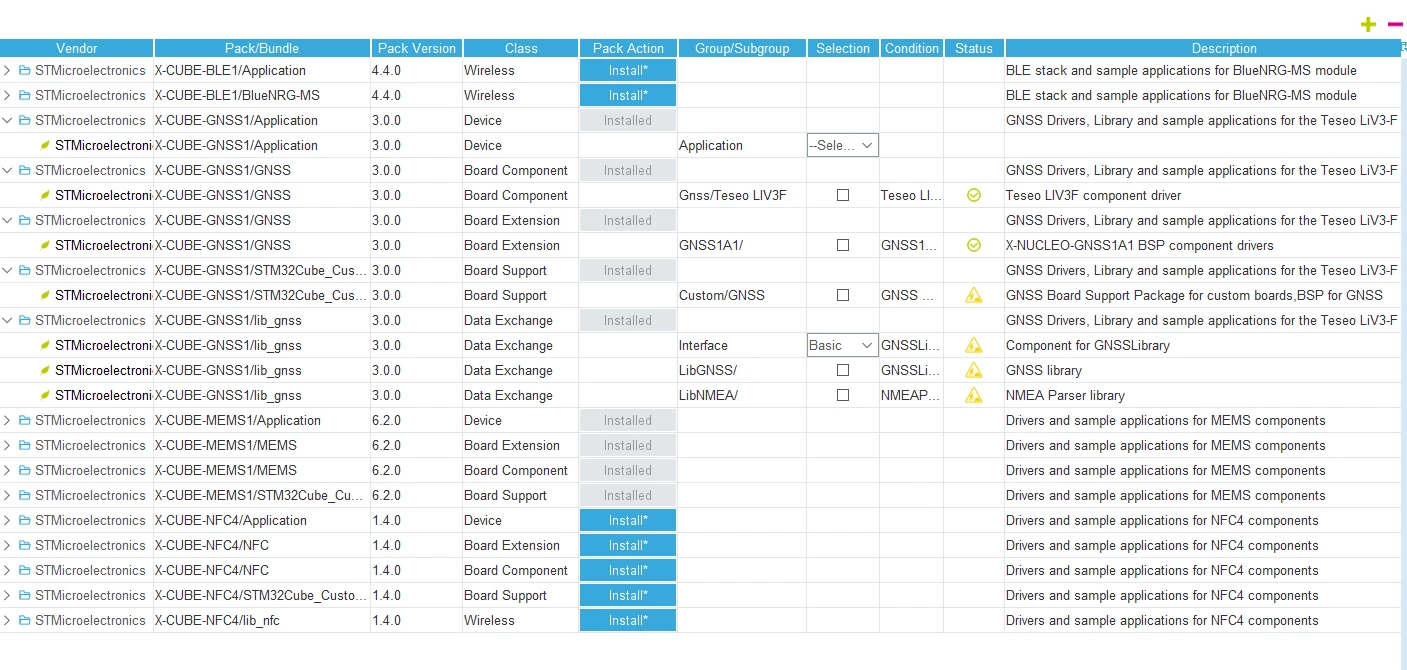Click folder icon of X-CUBE-MEMS1/STM32Cube_Cu... row
The width and height of the screenshot is (1407, 670).
point(25,495)
